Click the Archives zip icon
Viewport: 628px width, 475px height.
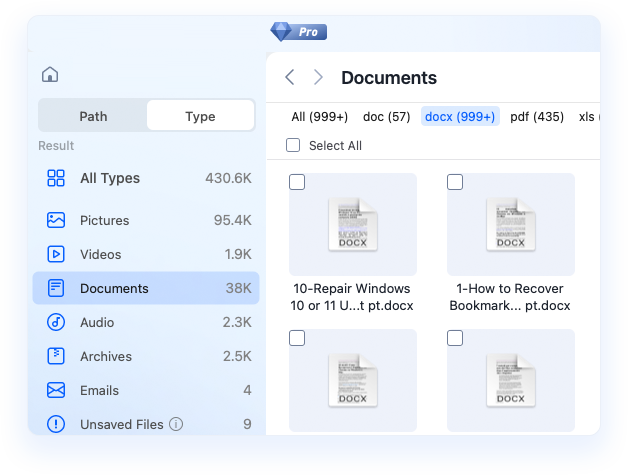coord(56,356)
